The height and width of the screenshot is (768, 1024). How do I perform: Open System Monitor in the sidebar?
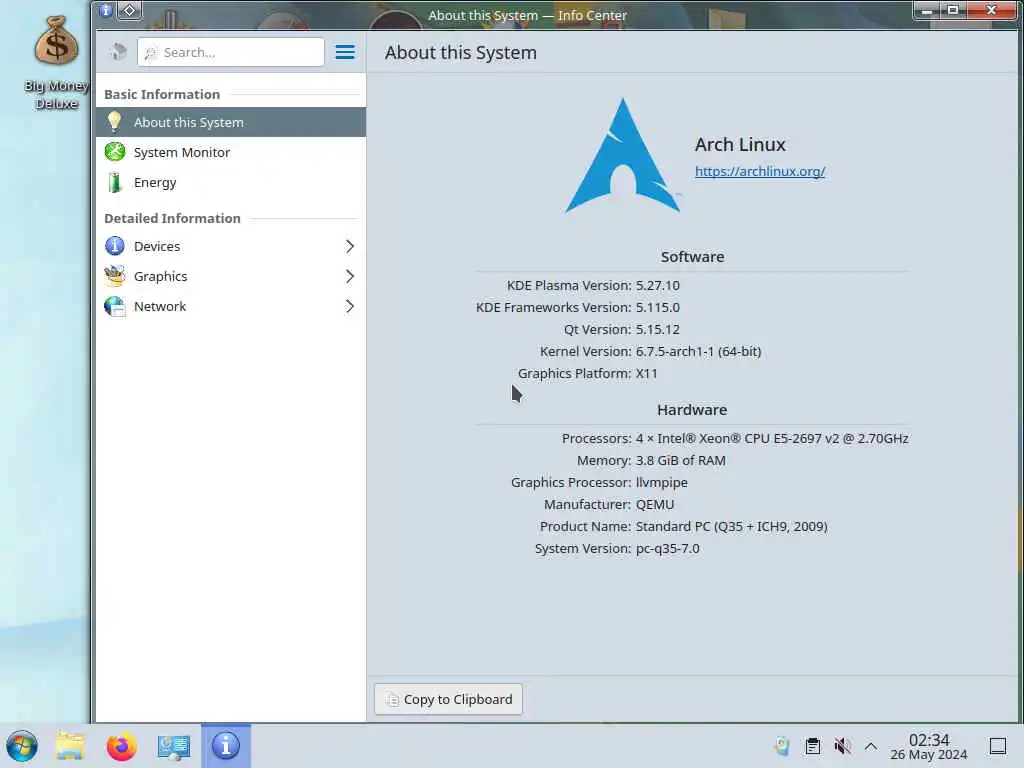[231, 152]
